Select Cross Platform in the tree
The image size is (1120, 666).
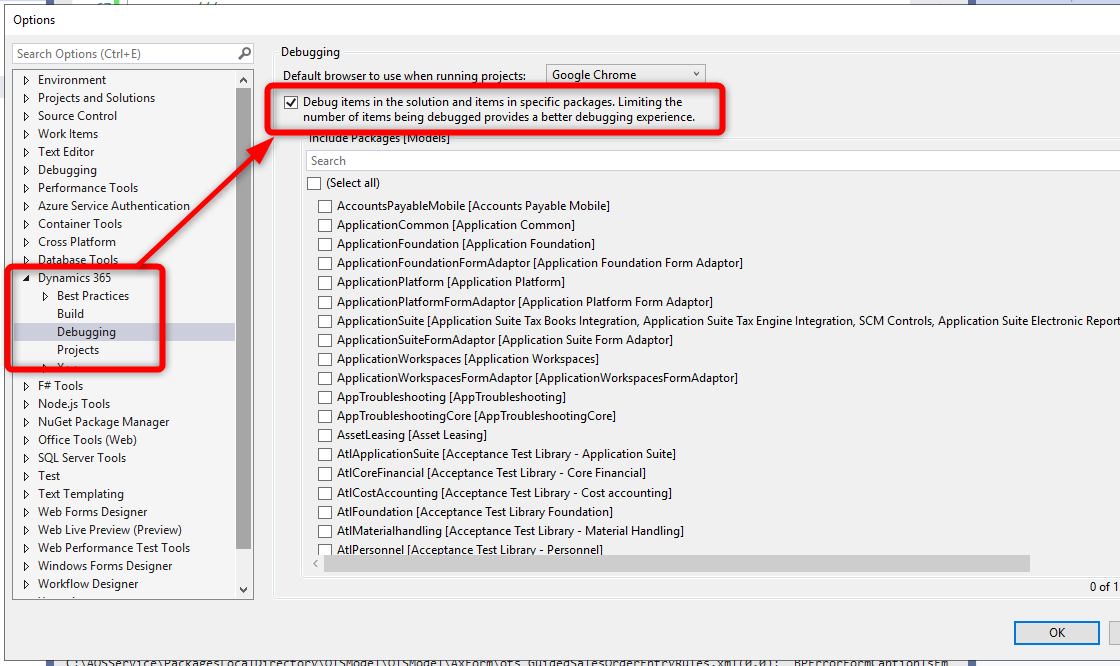[76, 242]
